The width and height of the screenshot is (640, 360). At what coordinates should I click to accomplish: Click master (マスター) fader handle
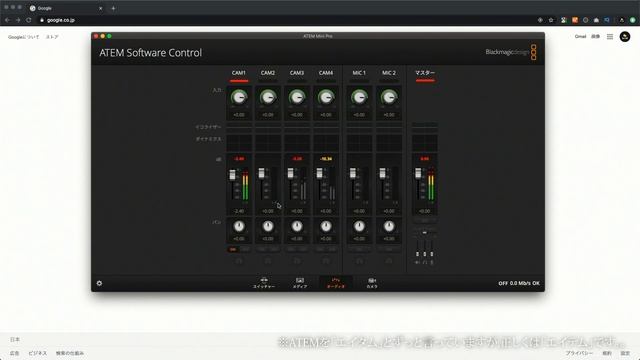(x=418, y=173)
